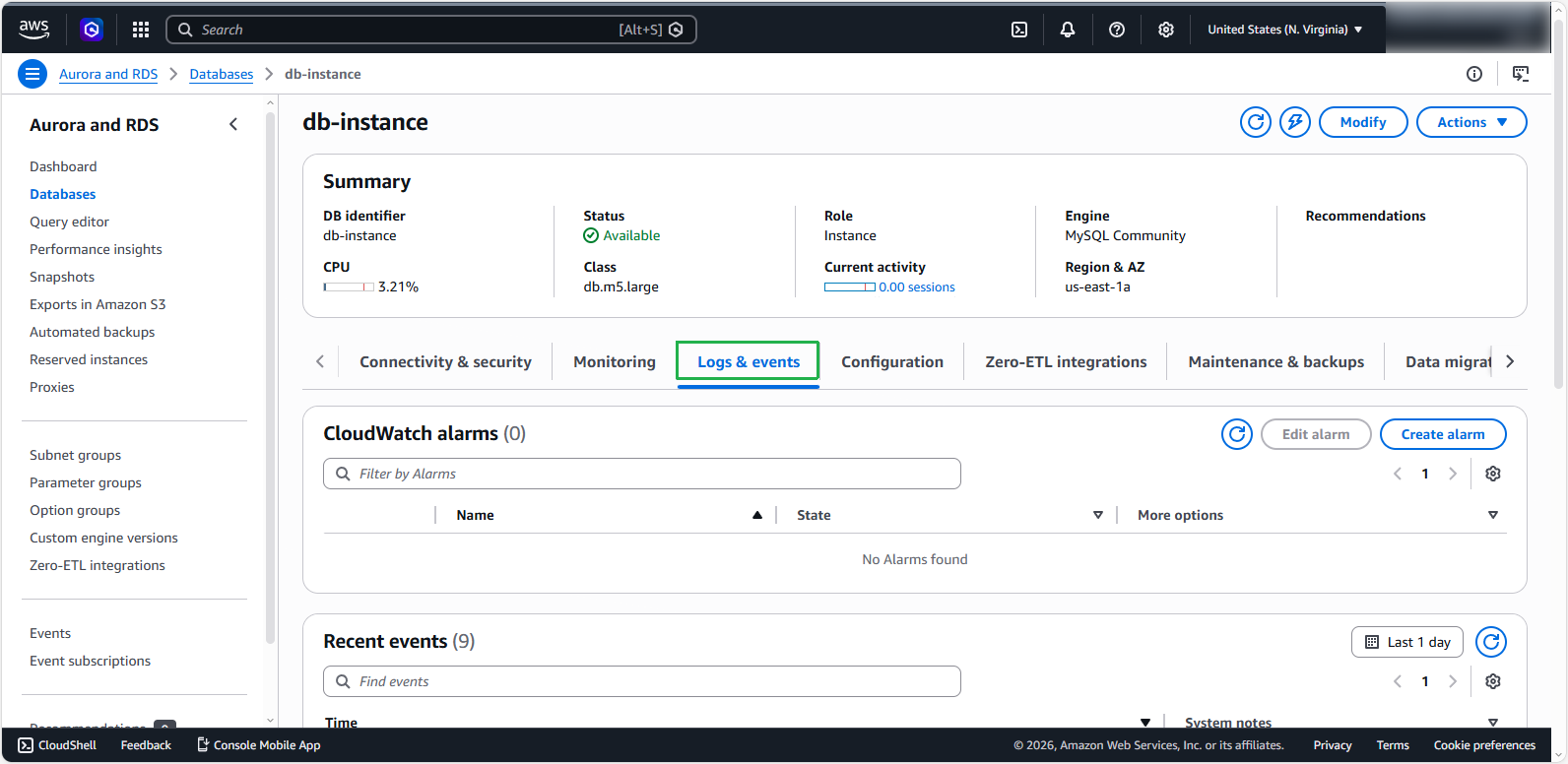The width and height of the screenshot is (1568, 764).
Task: Refresh the CloudWatch alarms list
Action: point(1237,434)
